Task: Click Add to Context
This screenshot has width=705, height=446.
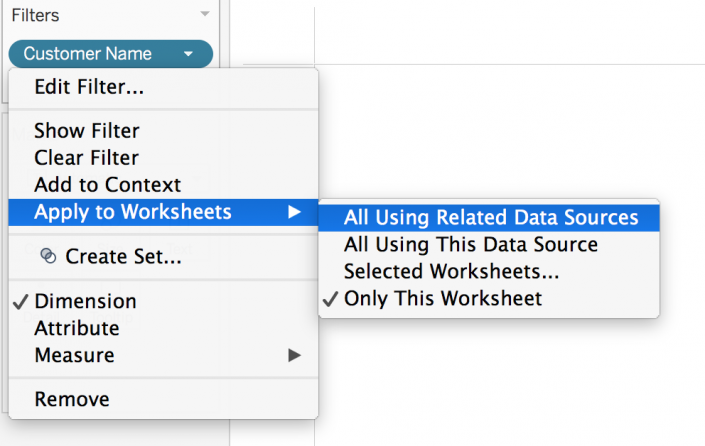Action: [x=107, y=185]
